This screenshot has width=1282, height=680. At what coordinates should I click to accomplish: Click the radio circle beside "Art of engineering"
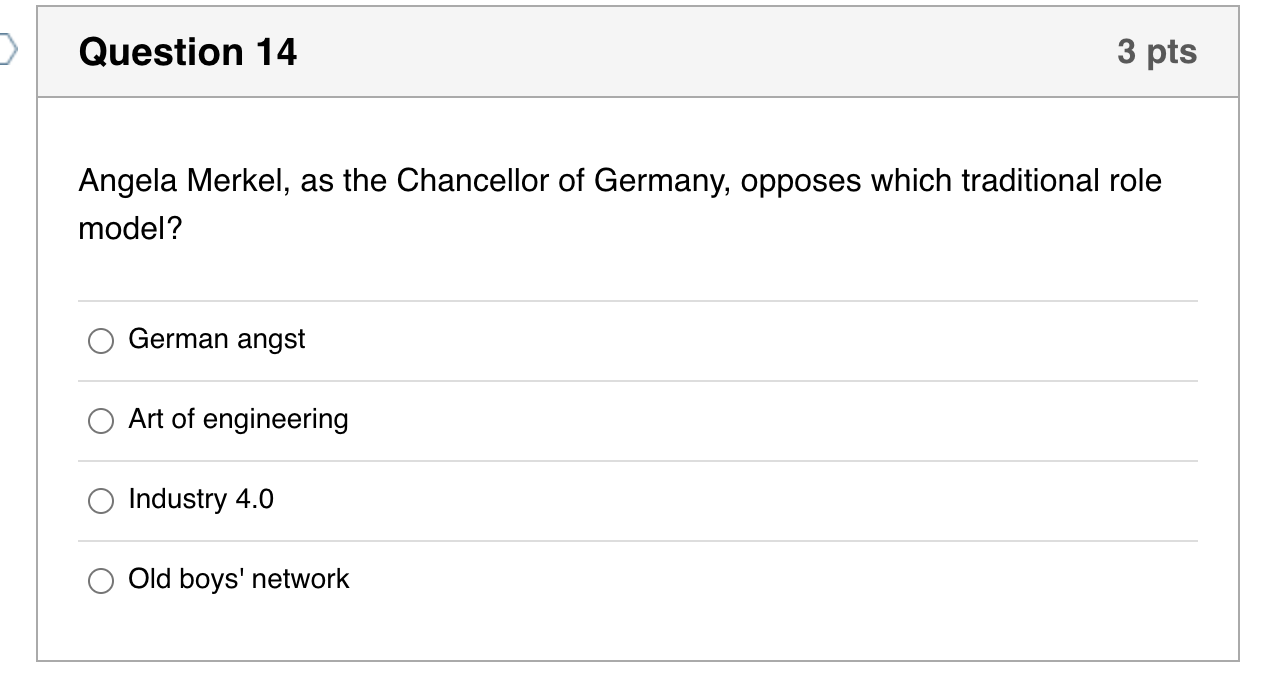pos(101,421)
